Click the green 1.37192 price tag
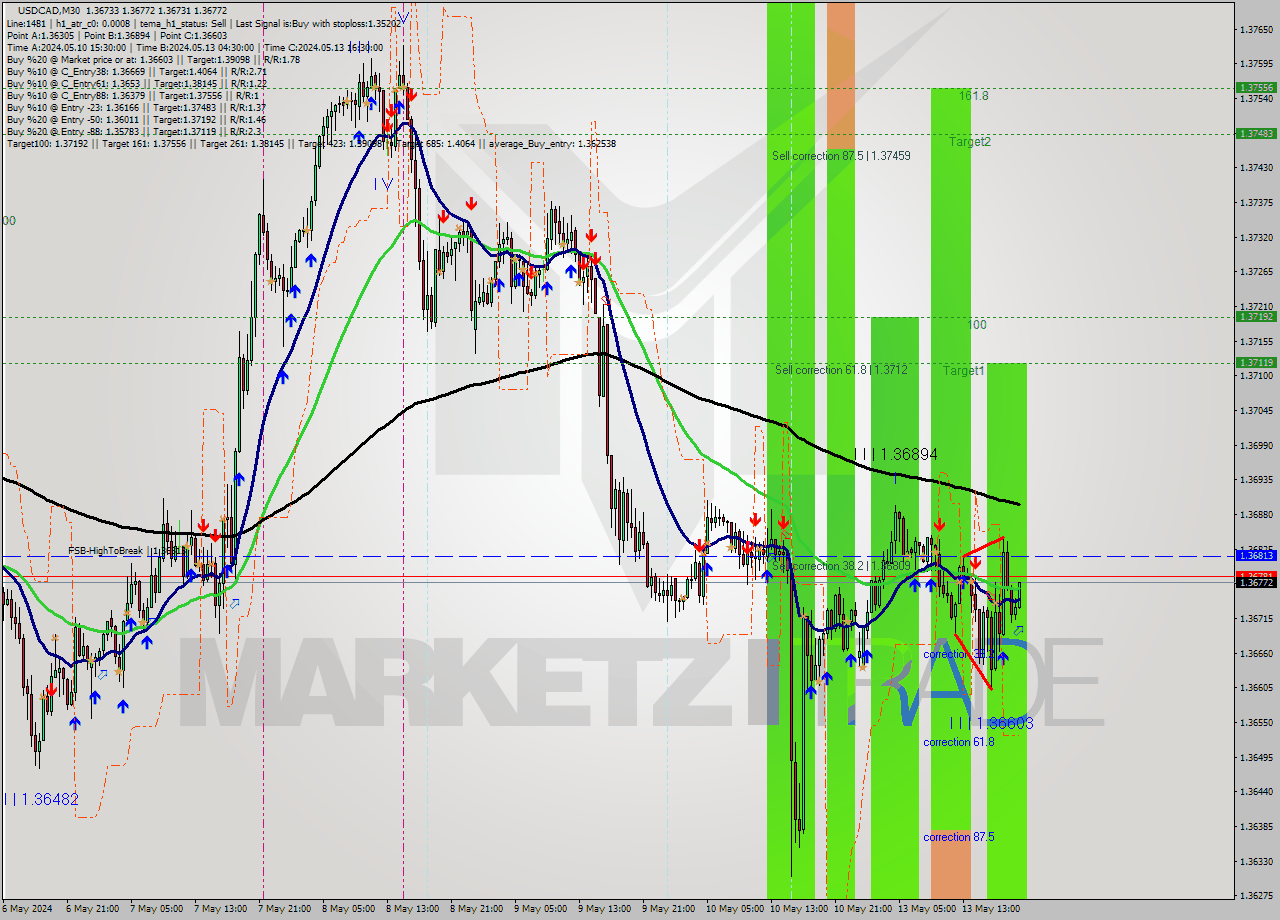This screenshot has width=1280, height=920. pos(1255,316)
